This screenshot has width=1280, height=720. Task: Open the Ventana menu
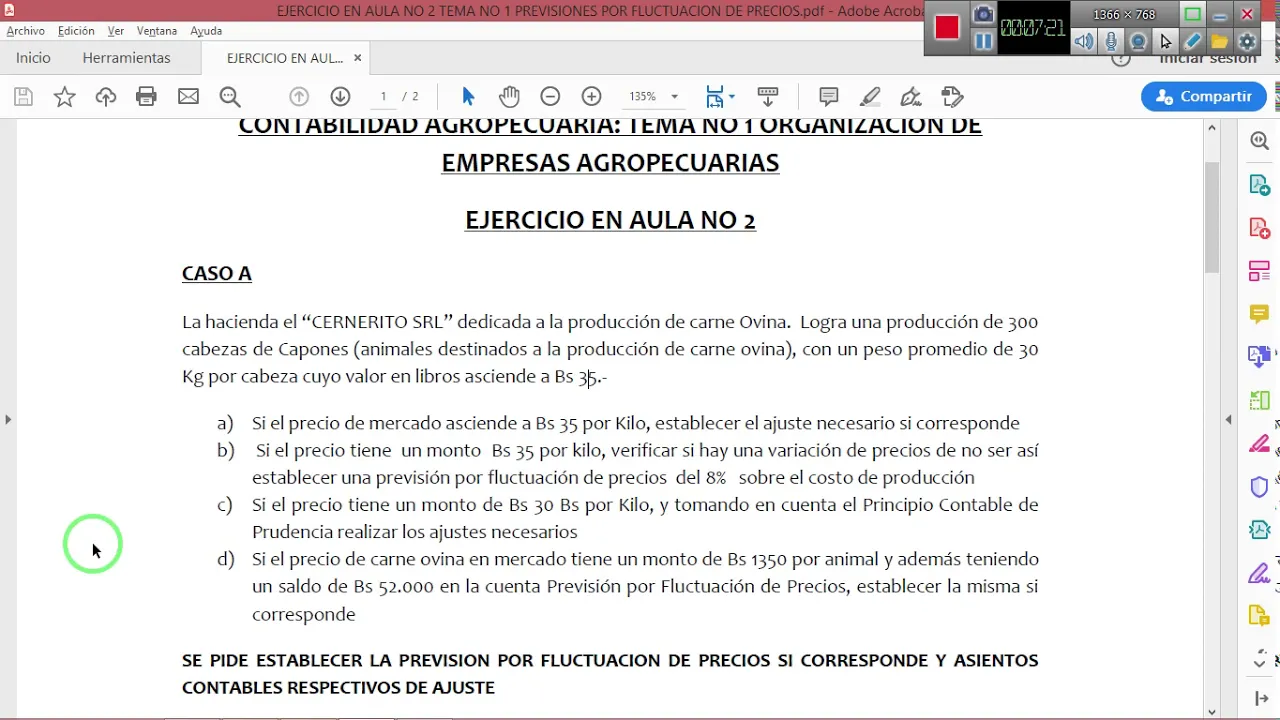pyautogui.click(x=157, y=31)
